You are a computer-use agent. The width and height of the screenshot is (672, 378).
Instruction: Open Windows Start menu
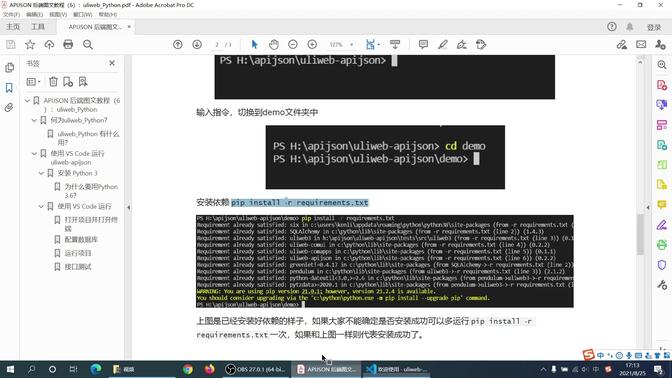(10, 369)
